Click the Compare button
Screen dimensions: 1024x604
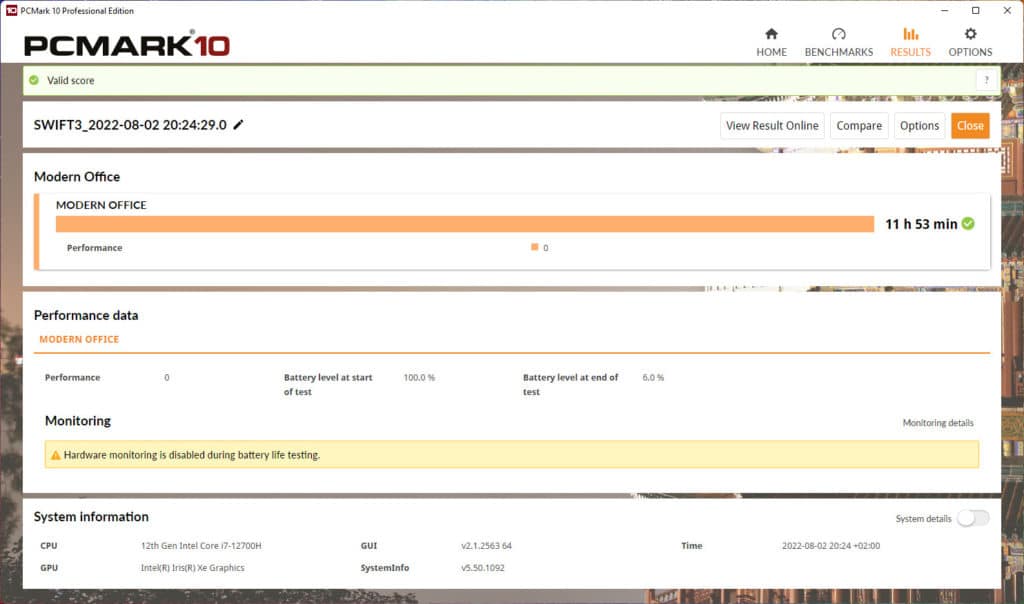[859, 125]
